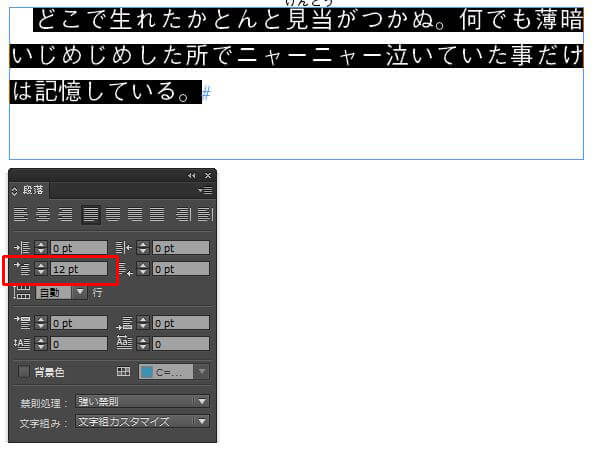Select Justify with last line right
595x450 pixels.
click(x=135, y=214)
